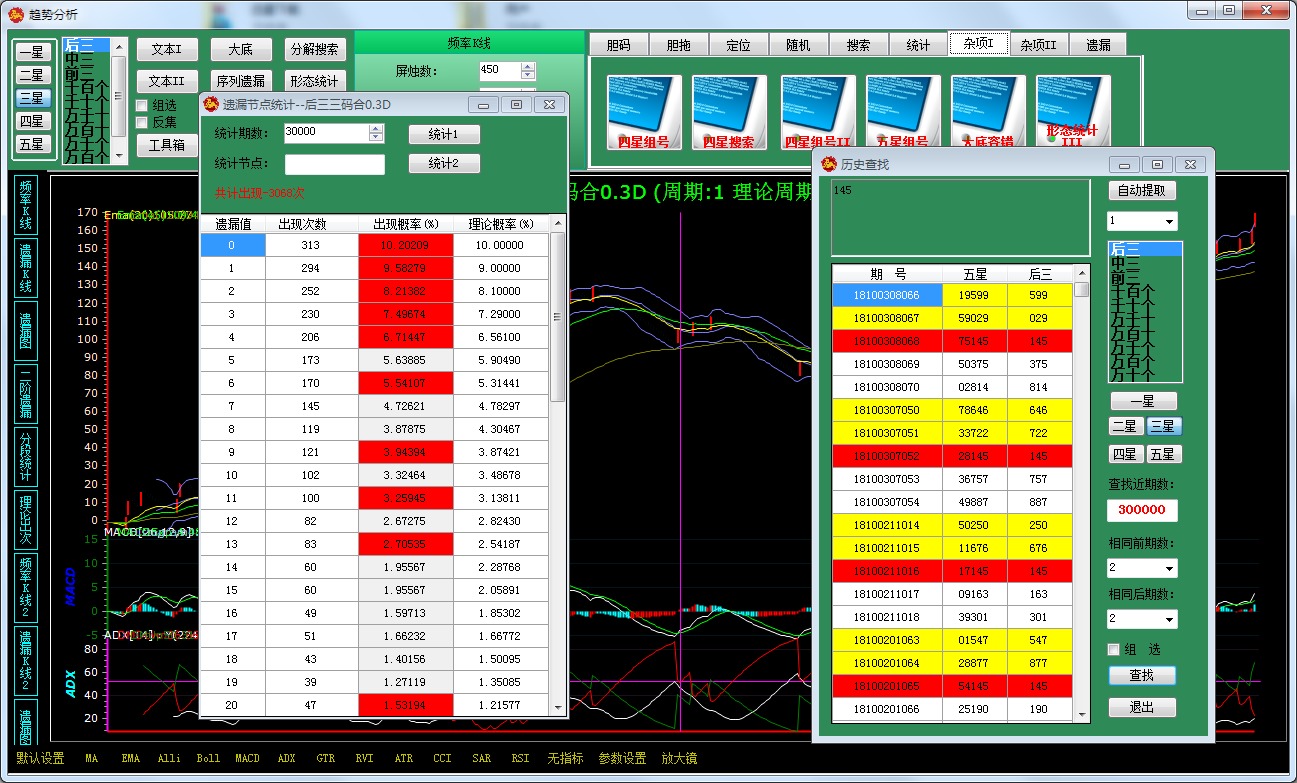1297x783 pixels.
Task: Enable the 组选 checkbox in main toolbar
Action: 142,105
